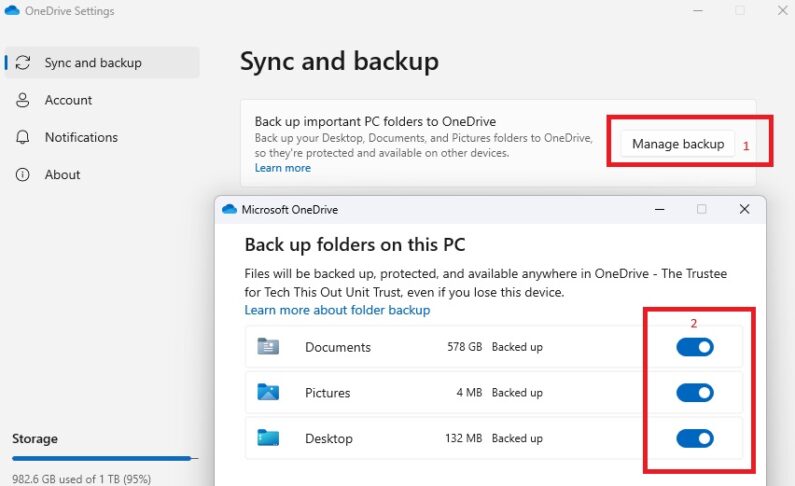Turn off Desktop folder backup toggle

[695, 438]
